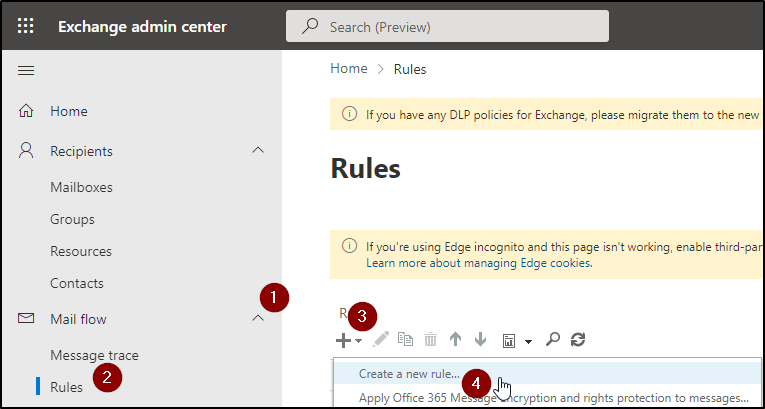Click the copy rule icon
This screenshot has width=765, height=409.
pyautogui.click(x=405, y=340)
